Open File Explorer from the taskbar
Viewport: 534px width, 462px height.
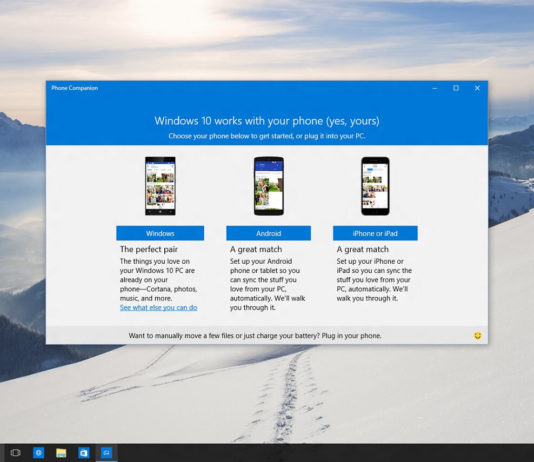point(61,453)
